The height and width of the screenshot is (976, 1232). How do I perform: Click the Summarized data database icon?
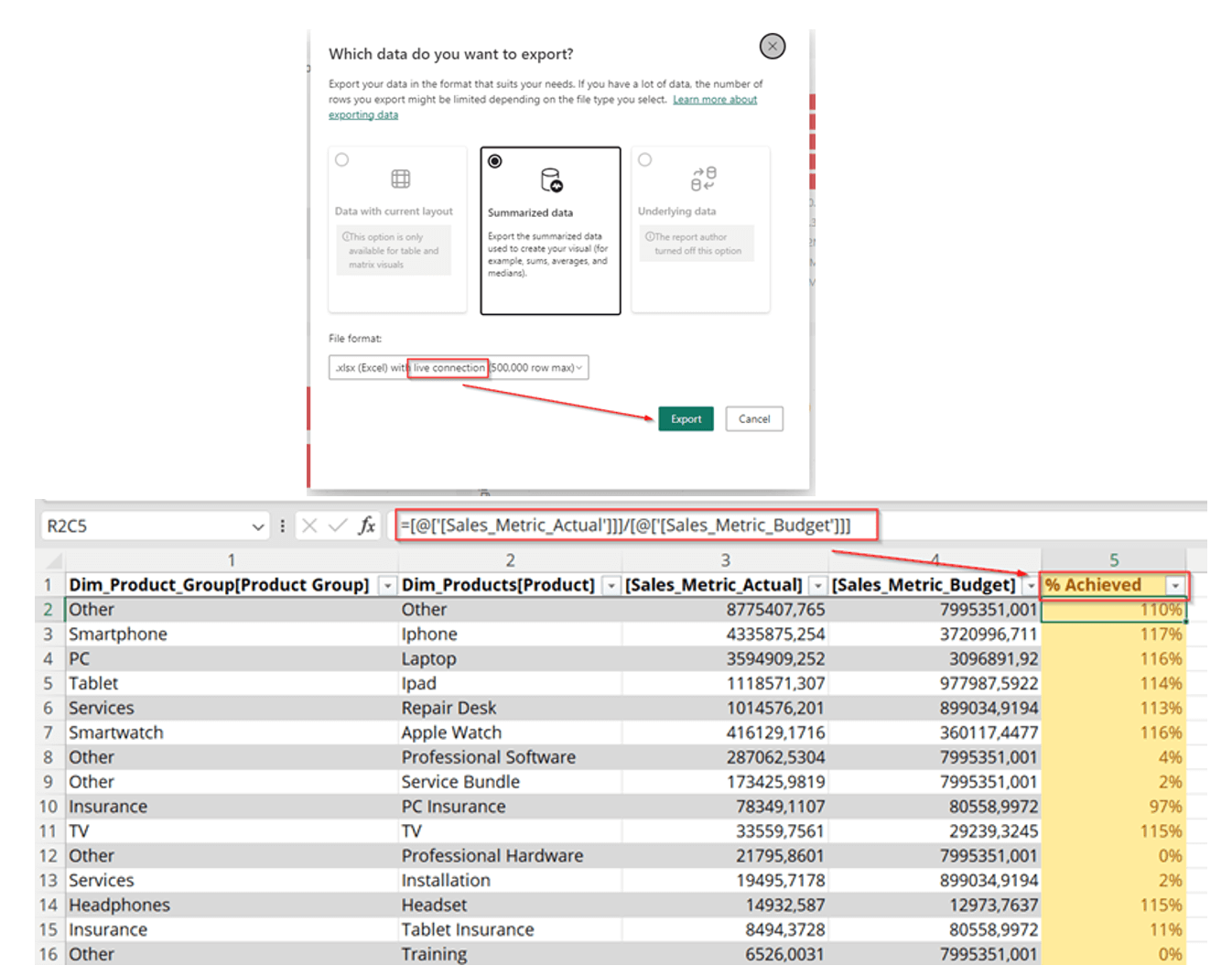pos(551,179)
